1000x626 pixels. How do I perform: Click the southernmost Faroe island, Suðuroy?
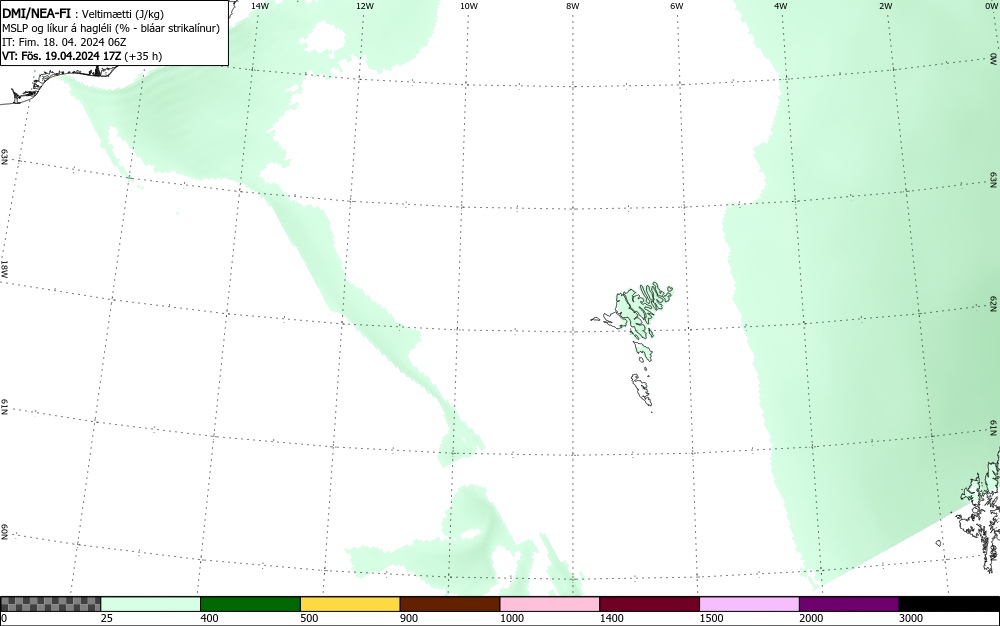click(642, 389)
